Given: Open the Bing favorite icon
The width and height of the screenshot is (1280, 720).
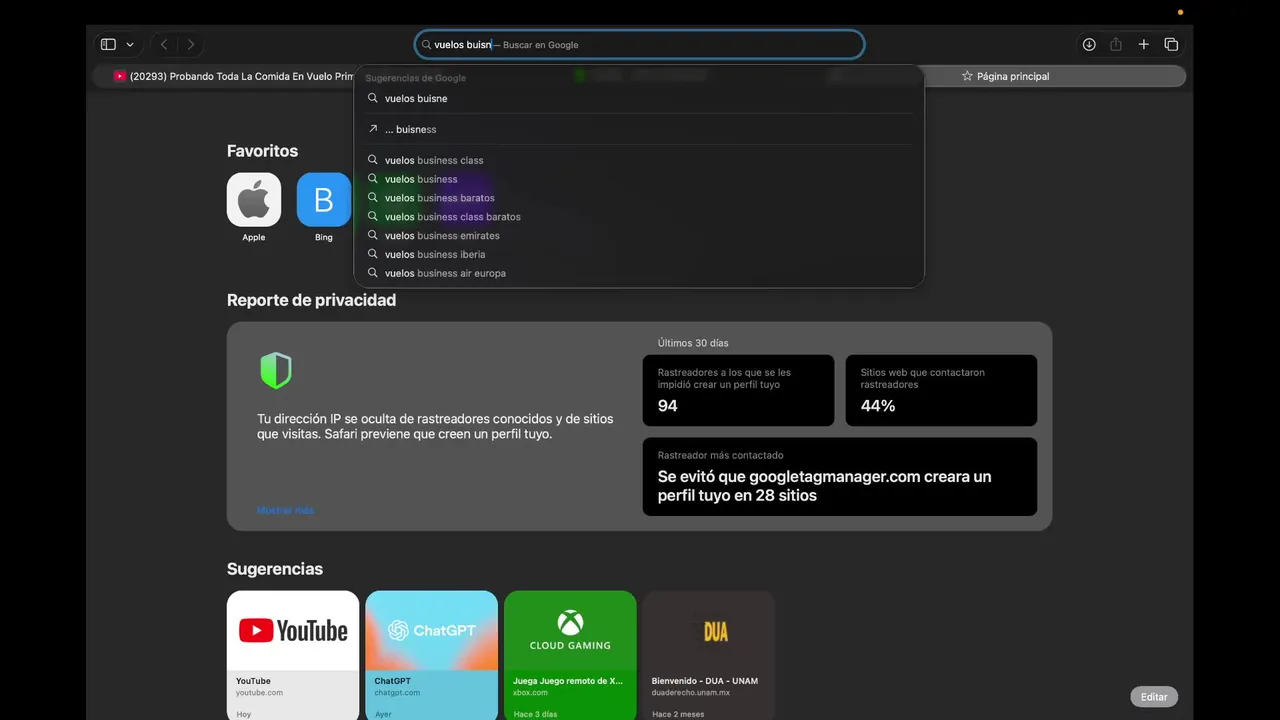Looking at the screenshot, I should pyautogui.click(x=324, y=200).
